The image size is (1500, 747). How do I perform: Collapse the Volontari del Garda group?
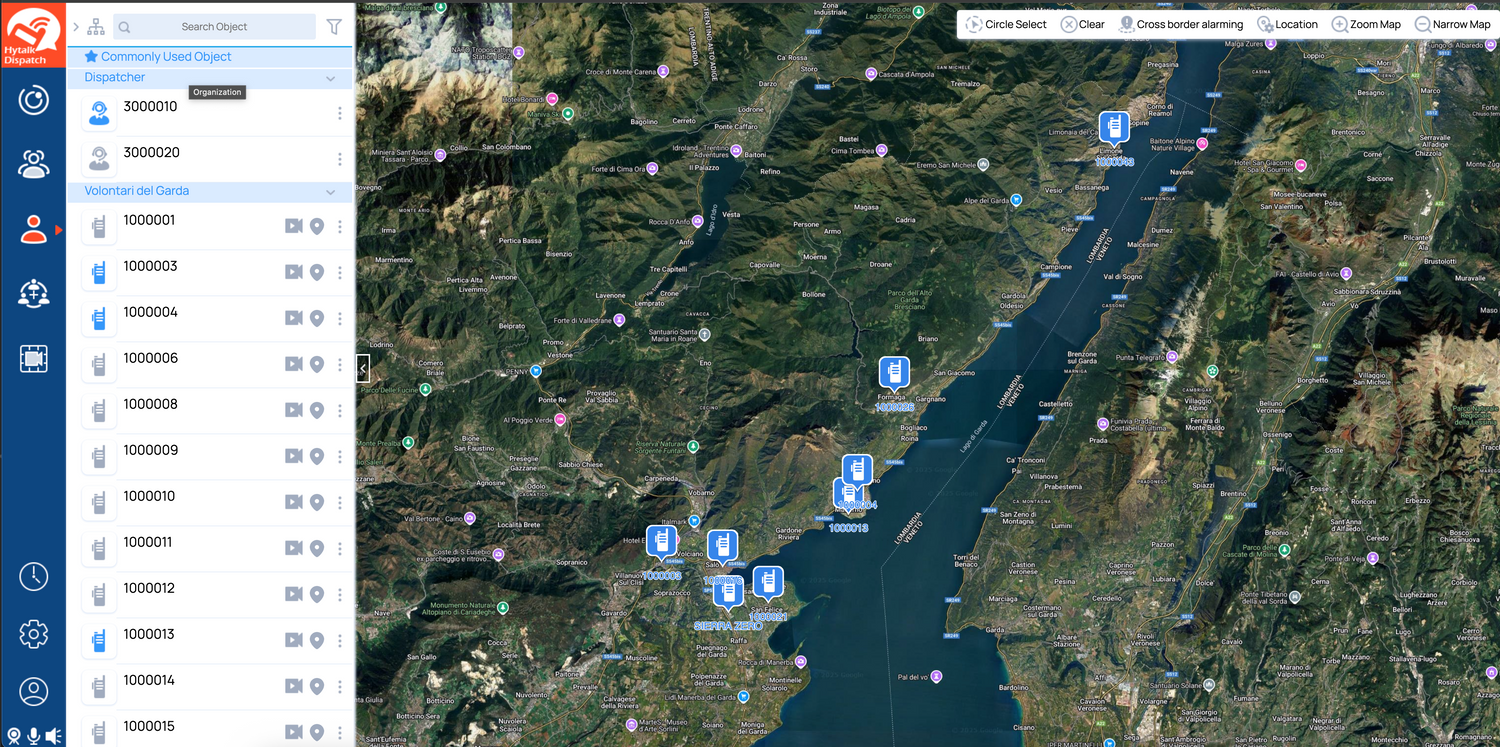point(331,191)
